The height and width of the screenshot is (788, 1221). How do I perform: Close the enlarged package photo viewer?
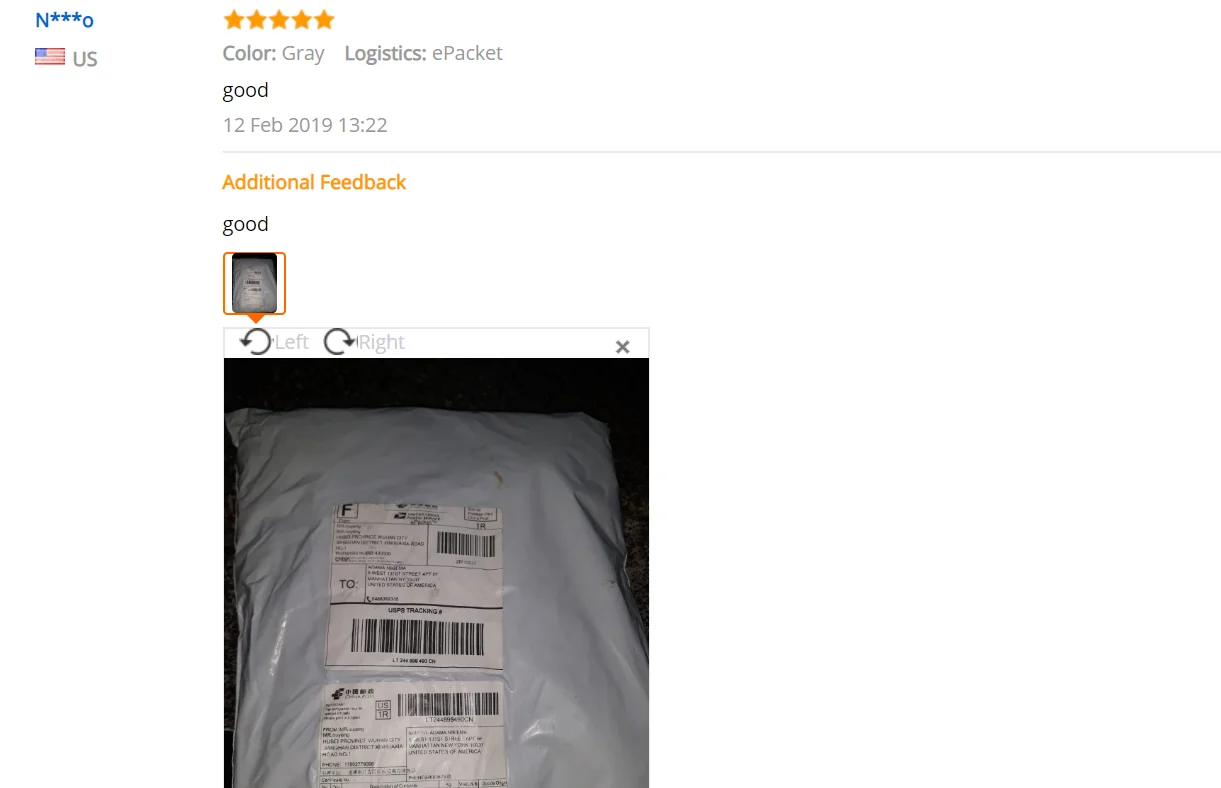(x=622, y=347)
